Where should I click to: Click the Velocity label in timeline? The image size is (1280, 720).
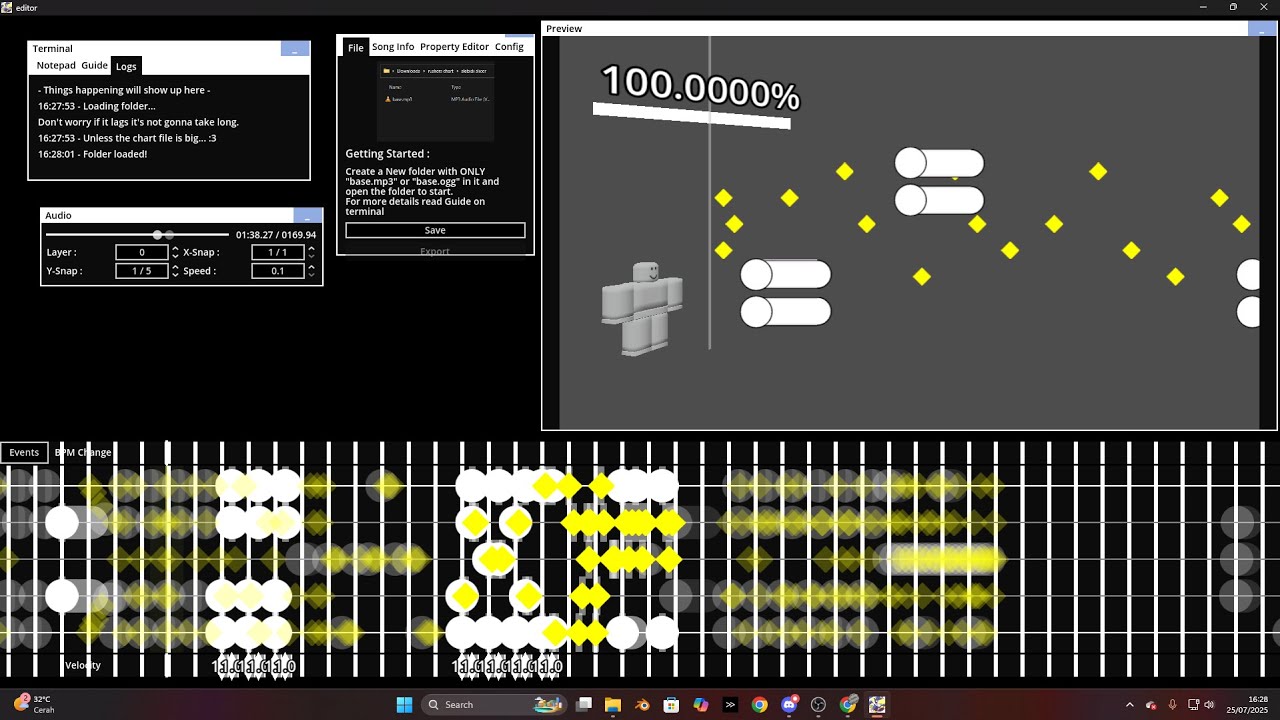coord(83,665)
